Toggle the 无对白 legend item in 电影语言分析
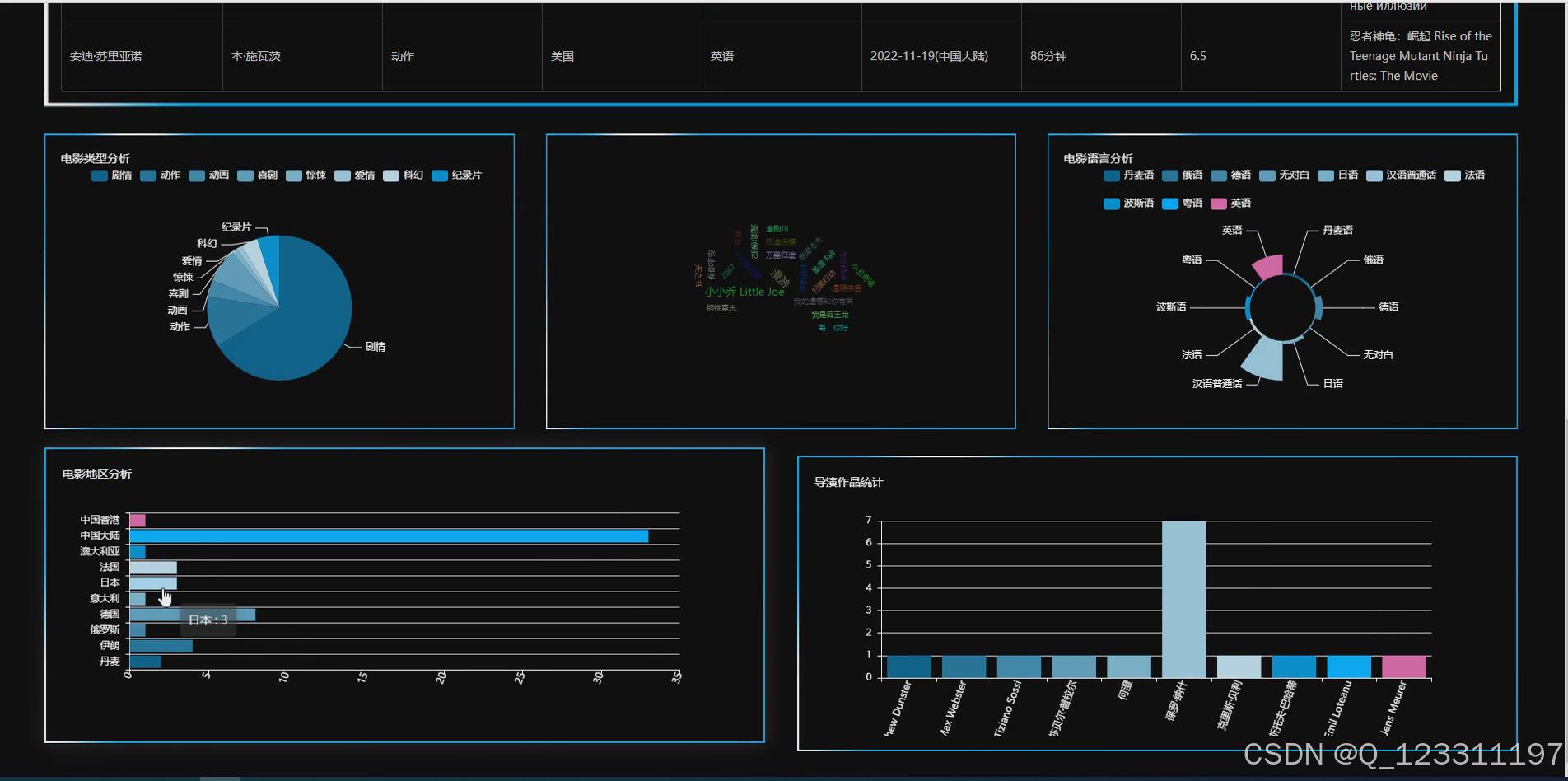Image resolution: width=1568 pixels, height=781 pixels. 1285,175
